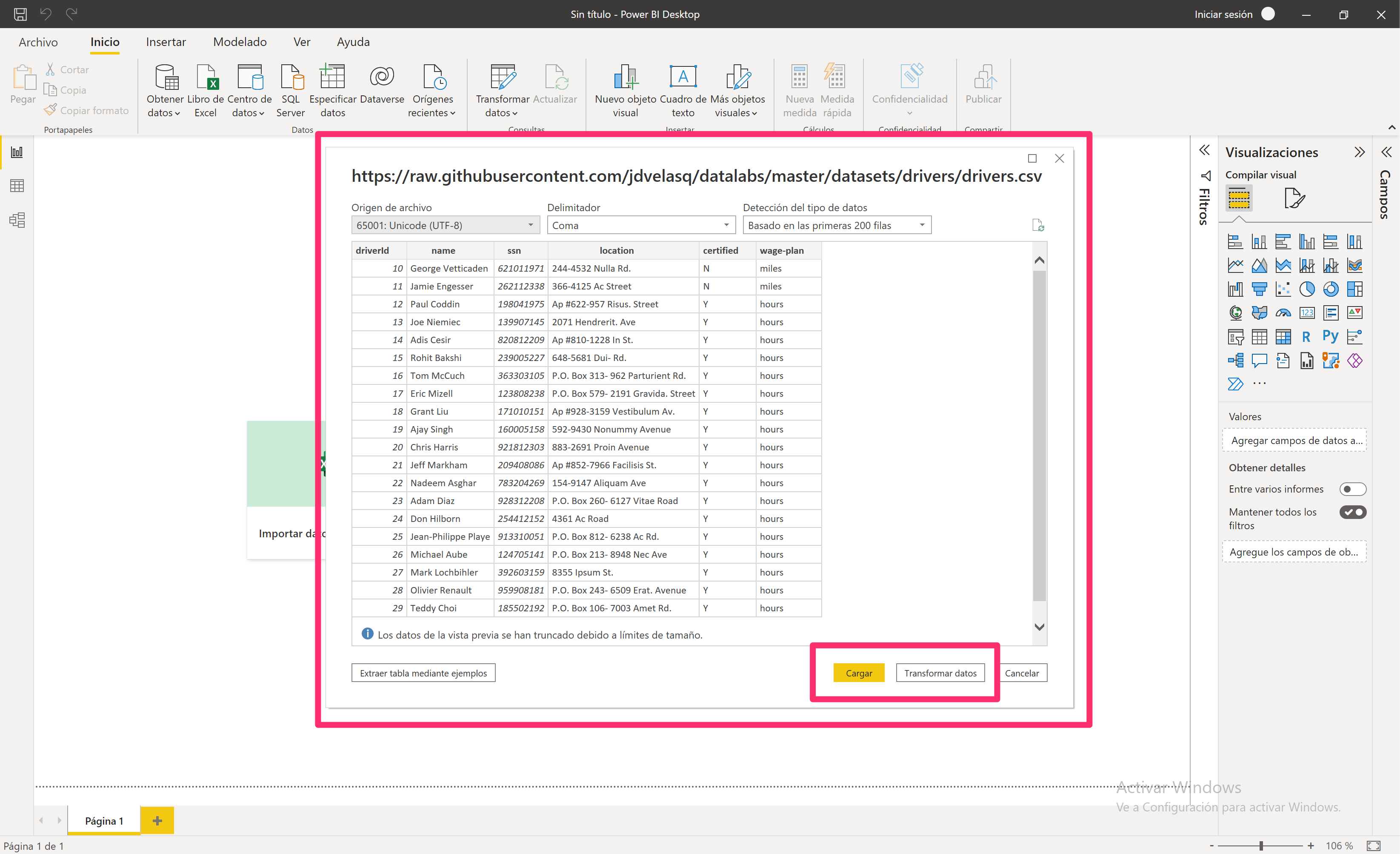Switch to data table view icon
The image size is (1400, 854).
[17, 186]
